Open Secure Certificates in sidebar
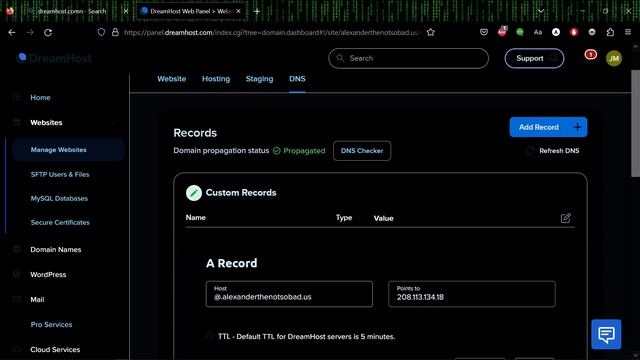 tap(60, 222)
